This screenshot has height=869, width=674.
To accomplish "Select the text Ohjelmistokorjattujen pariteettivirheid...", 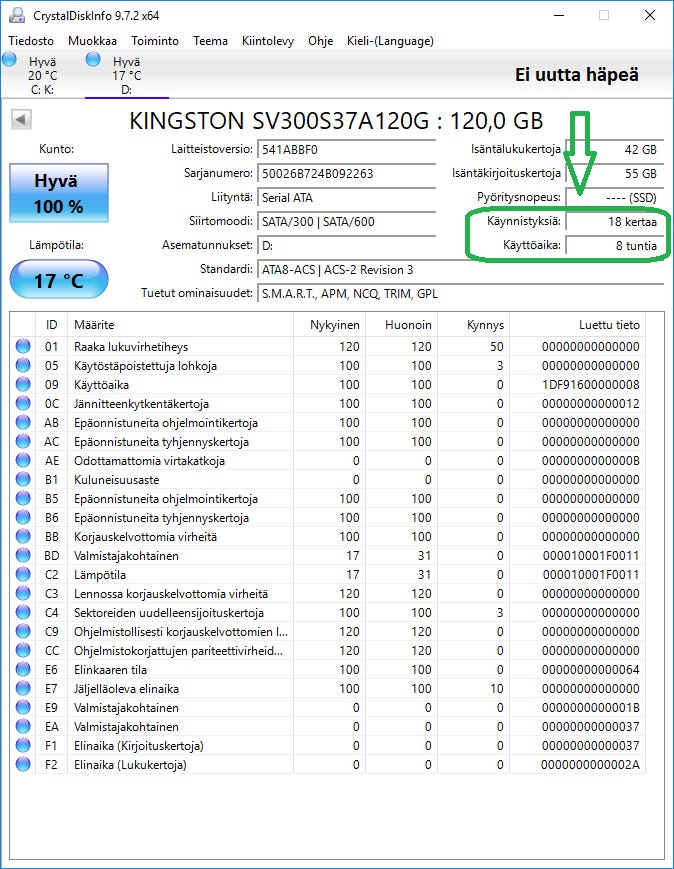I will point(178,651).
